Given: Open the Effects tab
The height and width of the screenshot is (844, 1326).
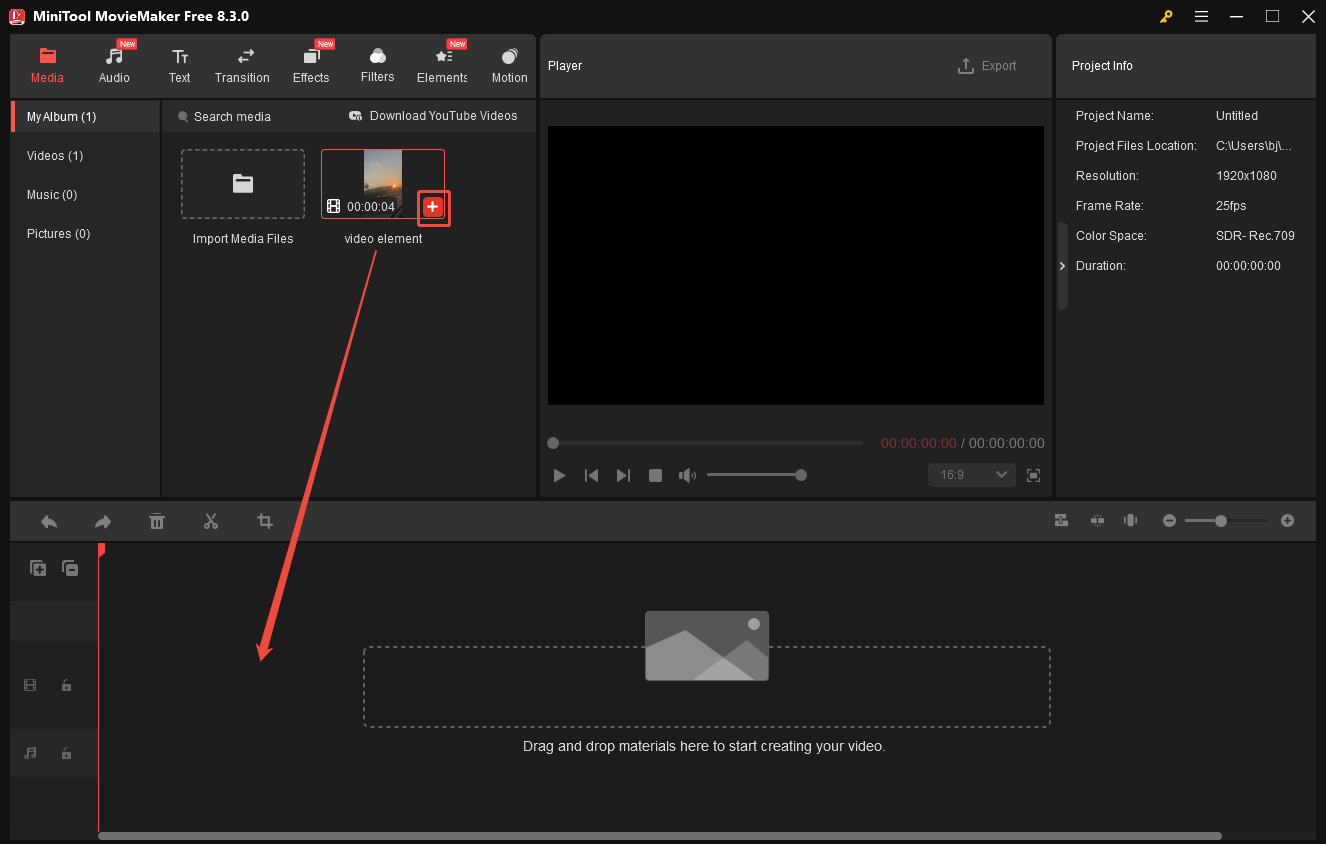Looking at the screenshot, I should [311, 66].
